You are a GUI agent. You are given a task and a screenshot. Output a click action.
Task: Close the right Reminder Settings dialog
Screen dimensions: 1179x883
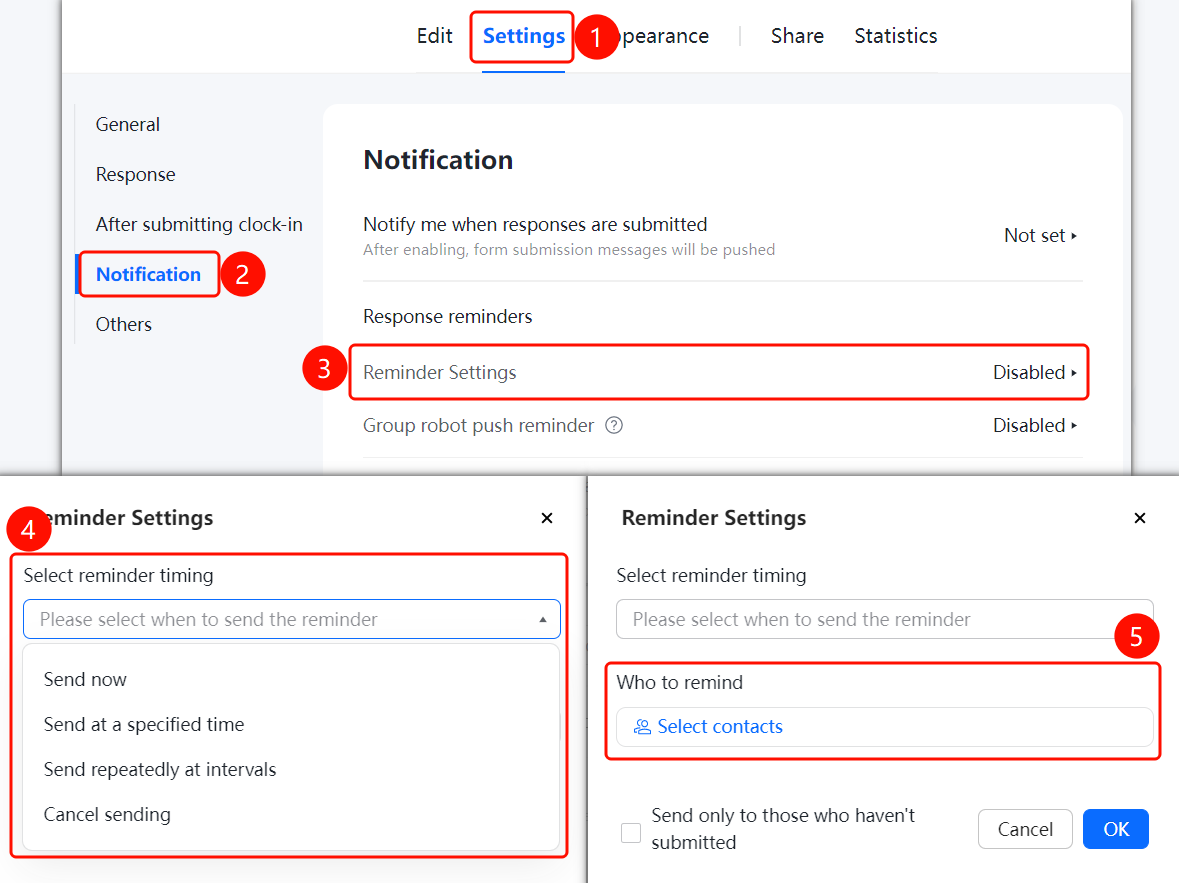[x=1140, y=518]
